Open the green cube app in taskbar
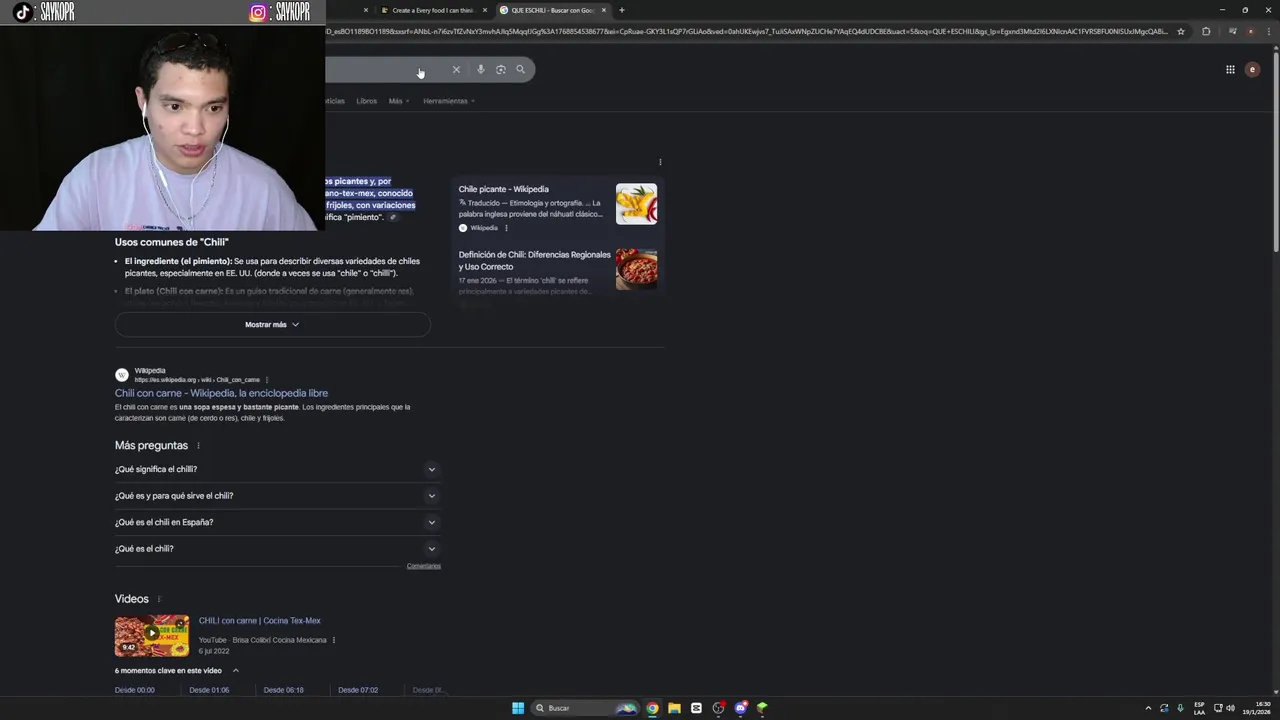1280x720 pixels. pyautogui.click(x=762, y=708)
